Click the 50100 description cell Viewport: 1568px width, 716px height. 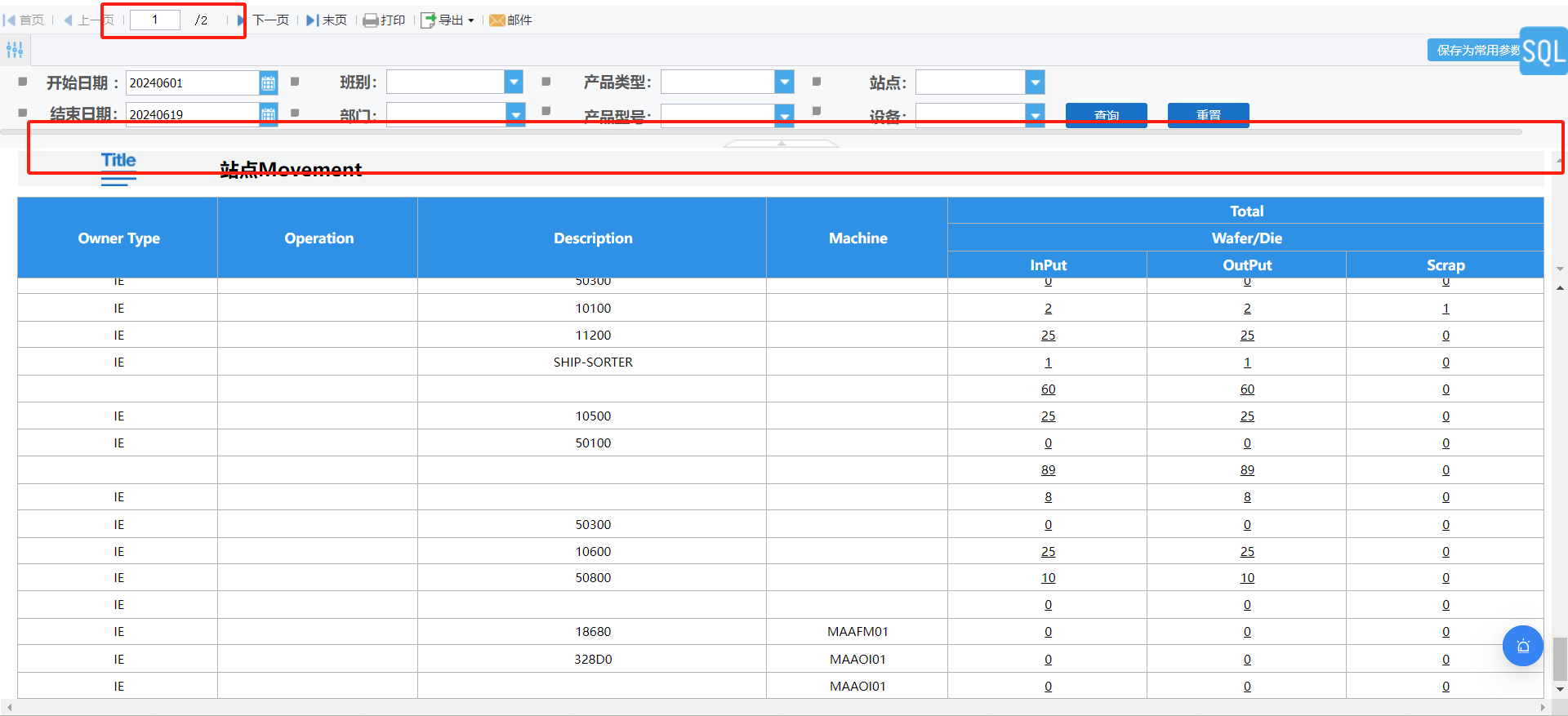[593, 443]
